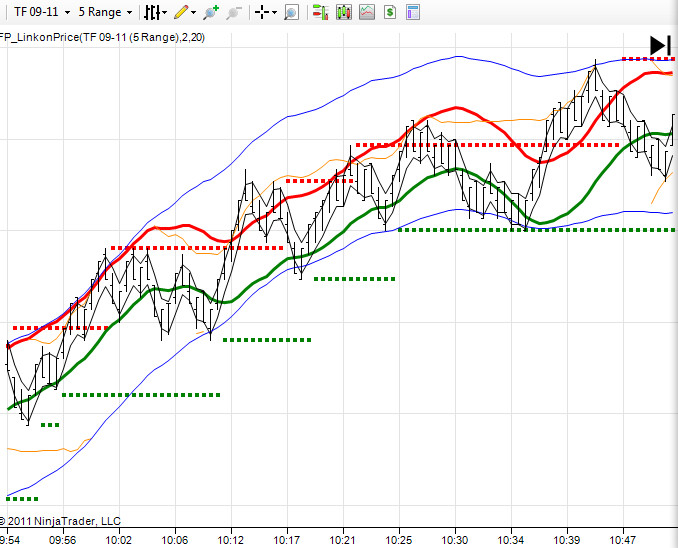Expand the crosshair cursor dropdown arrow
678x548 pixels.
click(x=274, y=13)
